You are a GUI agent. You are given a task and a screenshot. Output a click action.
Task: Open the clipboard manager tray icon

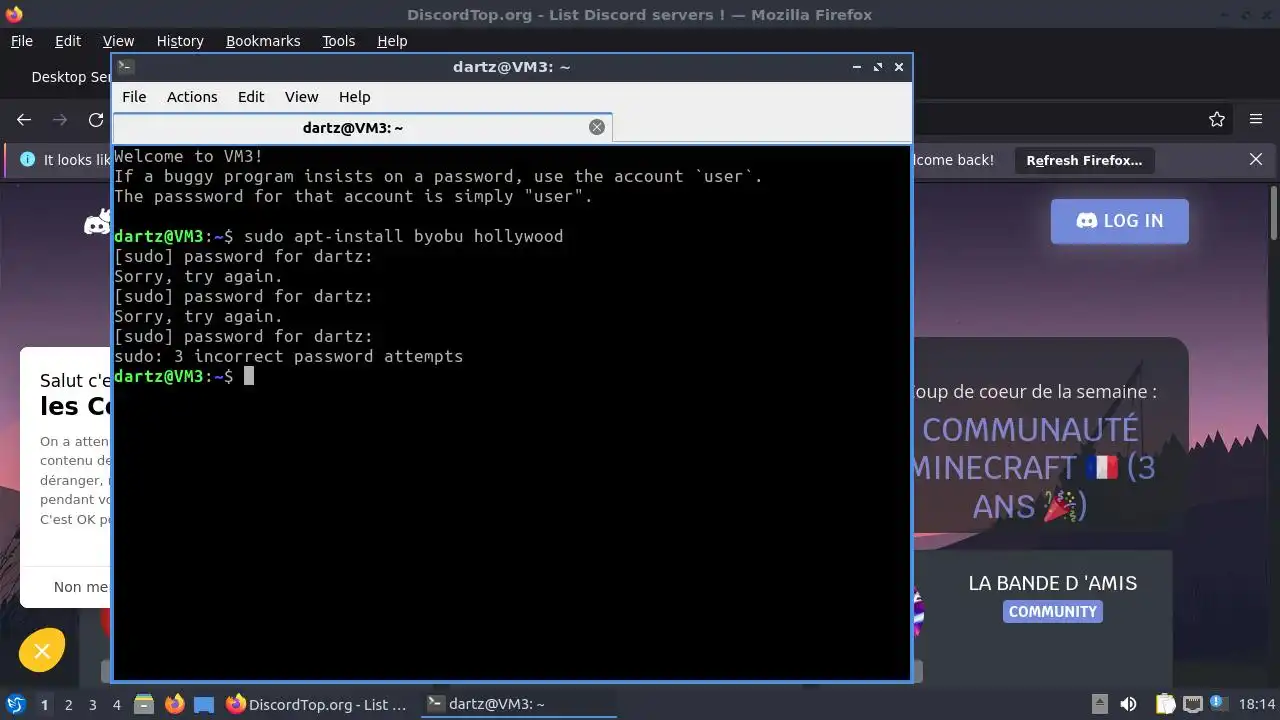coord(1165,704)
